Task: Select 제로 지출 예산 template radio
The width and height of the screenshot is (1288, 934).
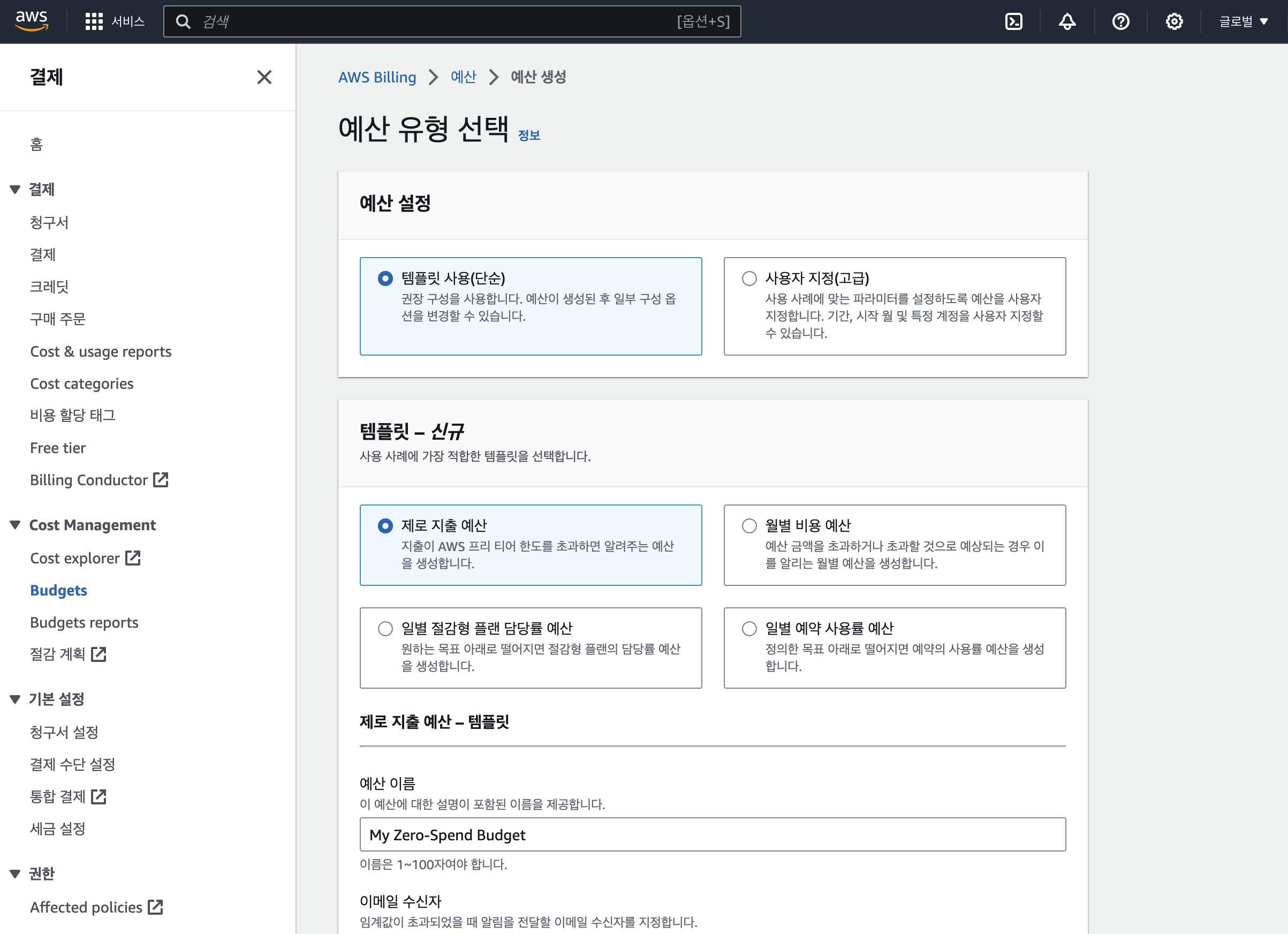Action: pos(385,525)
